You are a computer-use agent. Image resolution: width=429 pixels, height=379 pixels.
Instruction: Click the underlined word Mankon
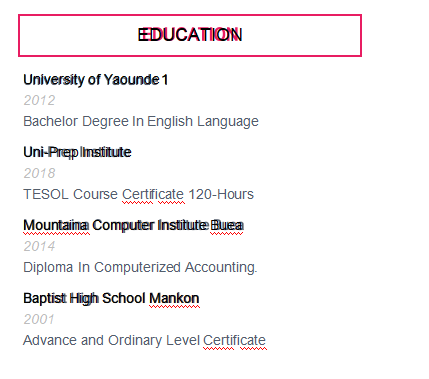(174, 299)
